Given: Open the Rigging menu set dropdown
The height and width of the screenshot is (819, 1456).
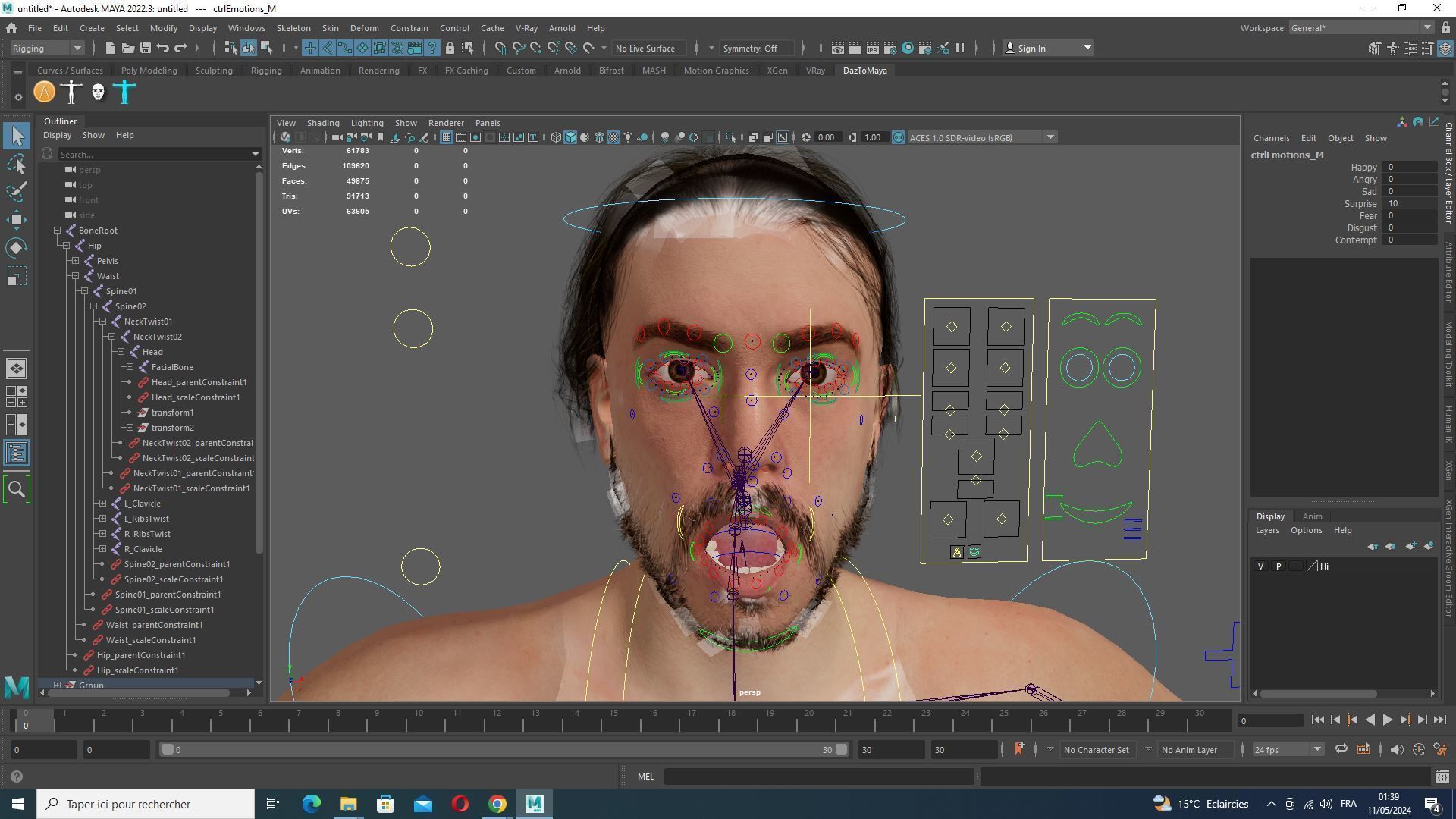Looking at the screenshot, I should pos(47,49).
